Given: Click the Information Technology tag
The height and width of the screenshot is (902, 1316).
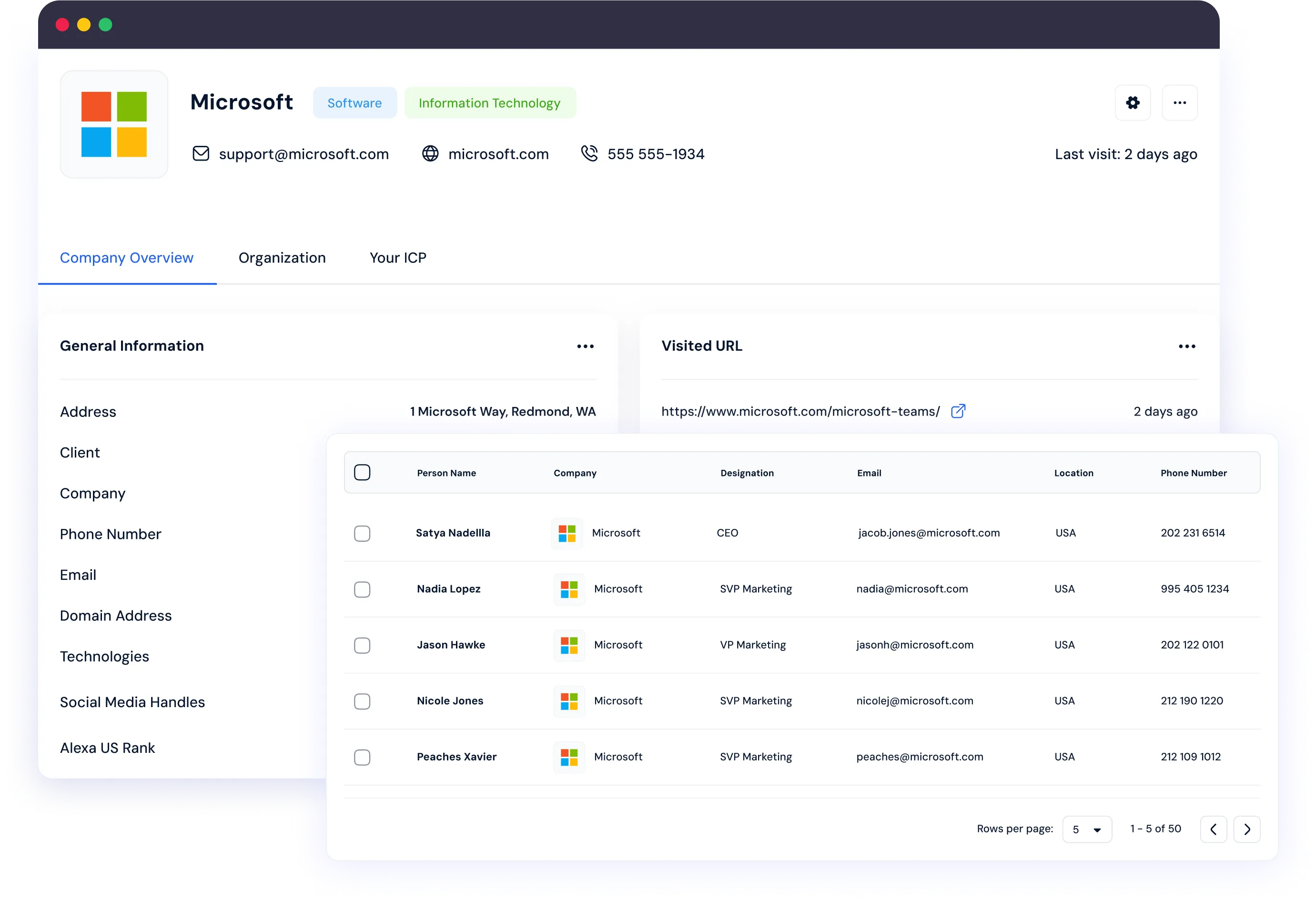Looking at the screenshot, I should 490,103.
